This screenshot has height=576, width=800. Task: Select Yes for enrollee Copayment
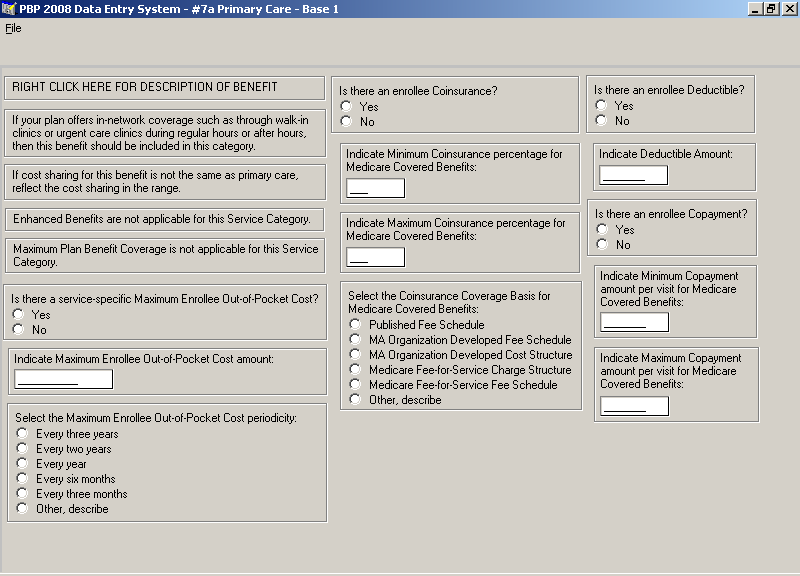click(602, 229)
